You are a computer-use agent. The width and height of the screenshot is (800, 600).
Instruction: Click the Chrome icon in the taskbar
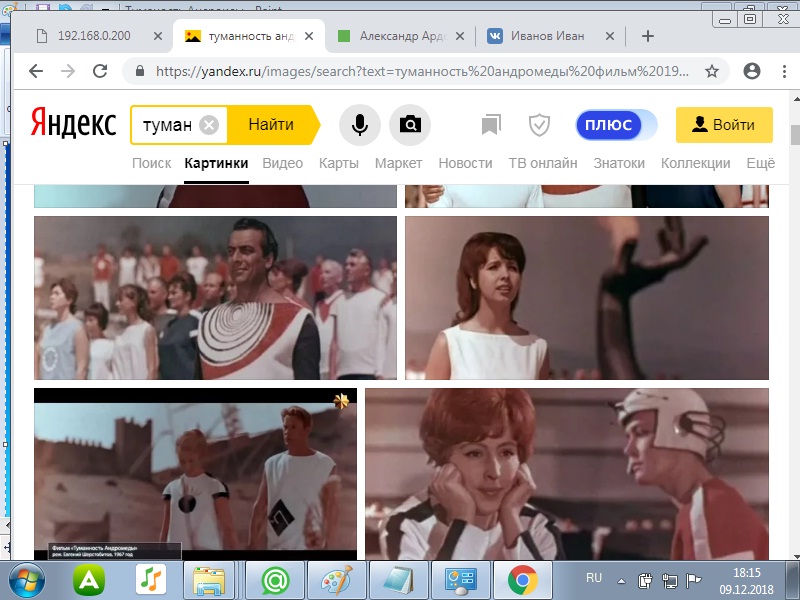click(x=522, y=581)
